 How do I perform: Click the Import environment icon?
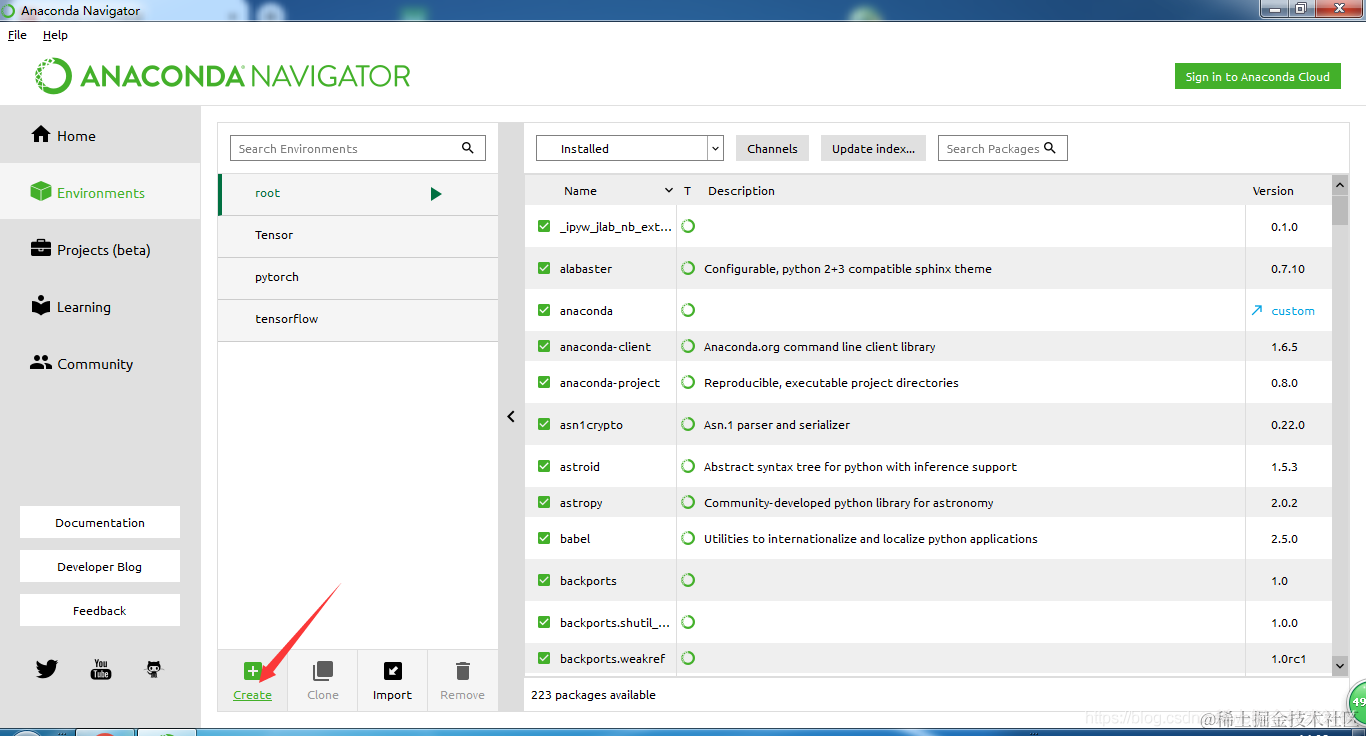392,671
